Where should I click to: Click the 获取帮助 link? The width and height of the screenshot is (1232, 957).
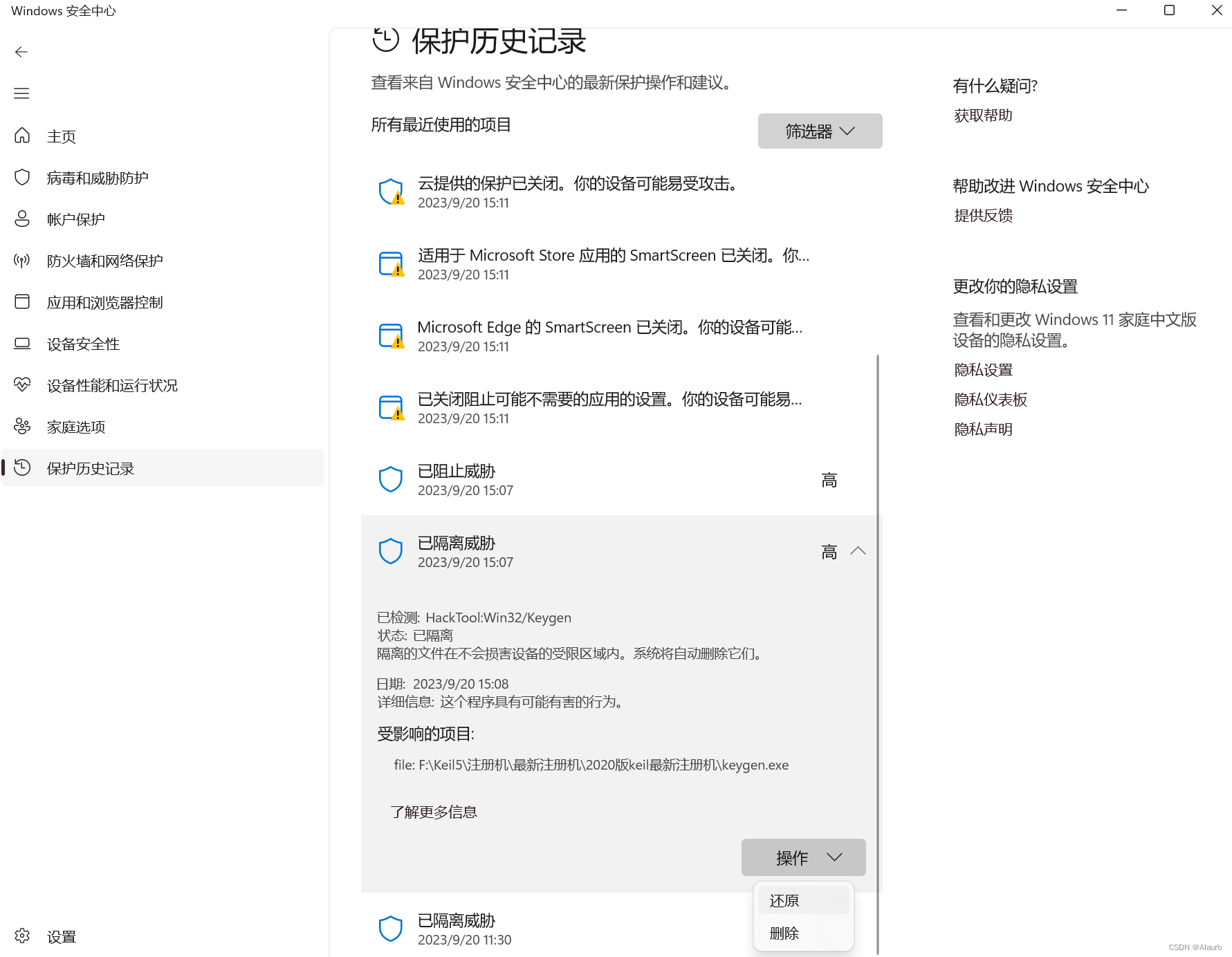tap(983, 115)
